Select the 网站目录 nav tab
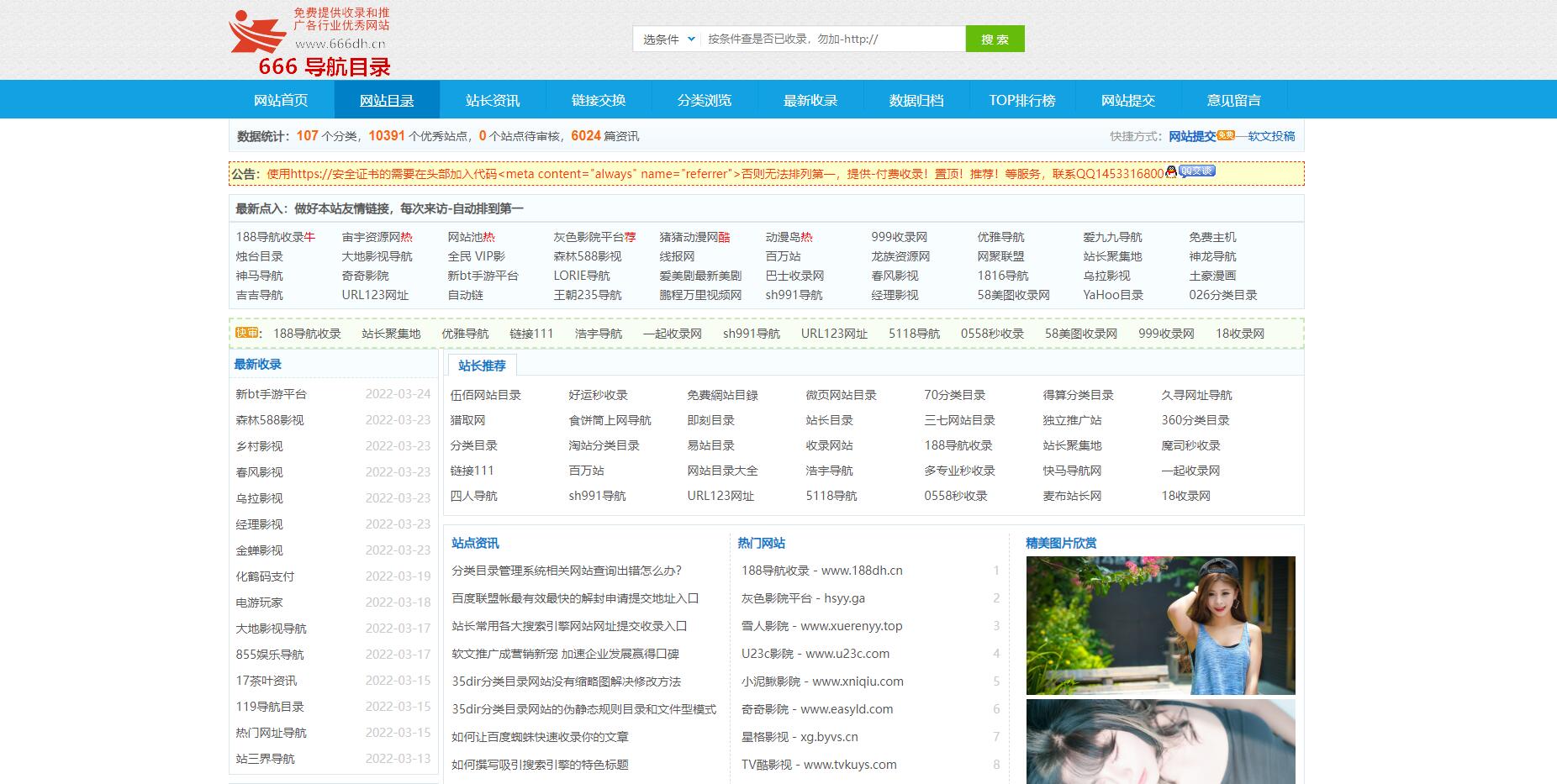This screenshot has width=1557, height=784. pyautogui.click(x=387, y=100)
